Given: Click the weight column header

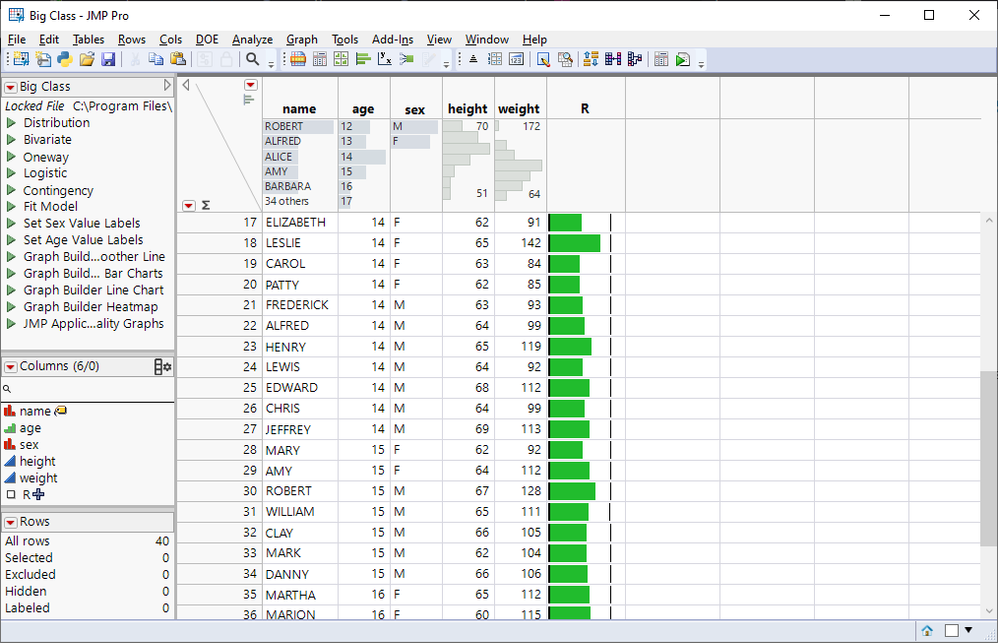Looking at the screenshot, I should coord(519,109).
